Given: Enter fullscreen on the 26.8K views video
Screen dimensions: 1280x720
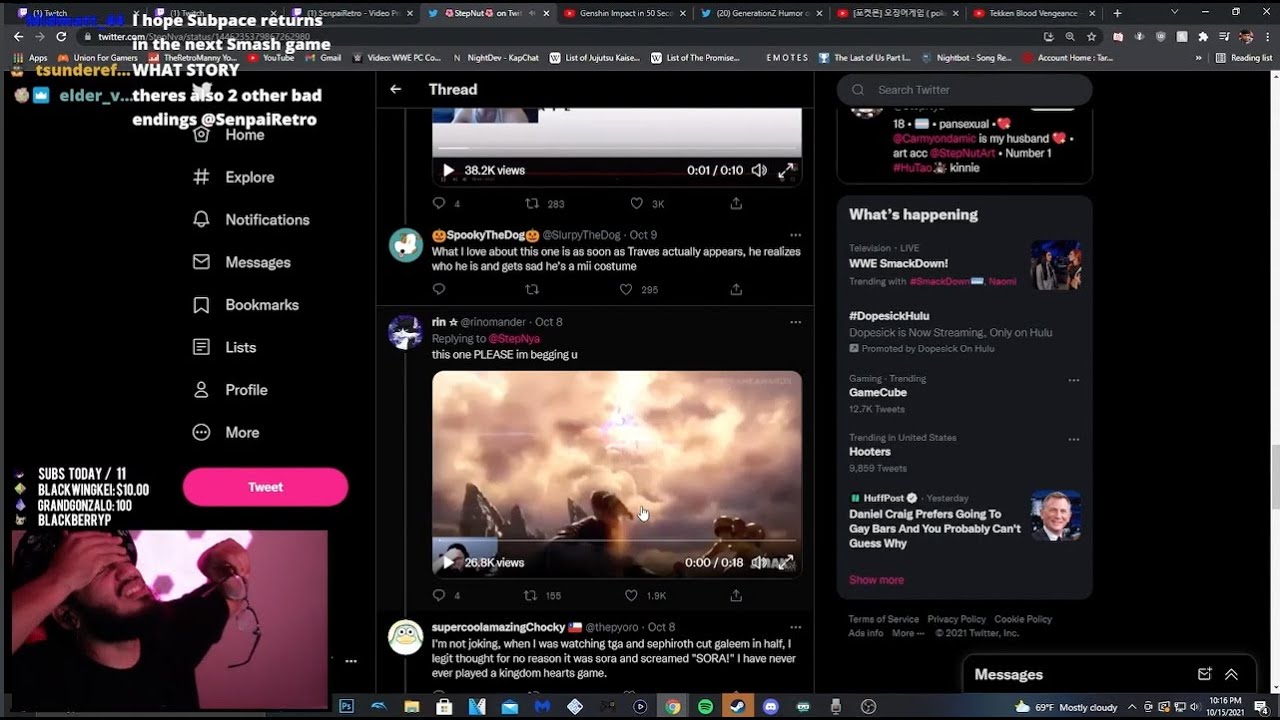Looking at the screenshot, I should [787, 562].
